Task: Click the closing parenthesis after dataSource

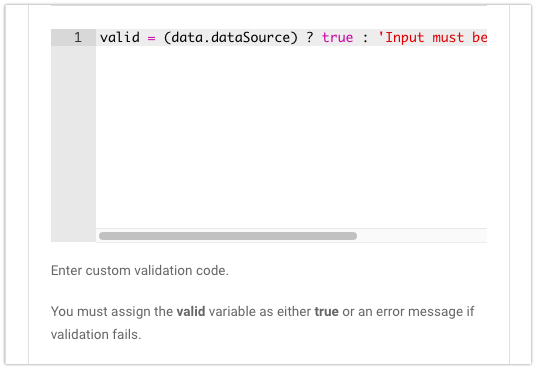Action: 294,37
